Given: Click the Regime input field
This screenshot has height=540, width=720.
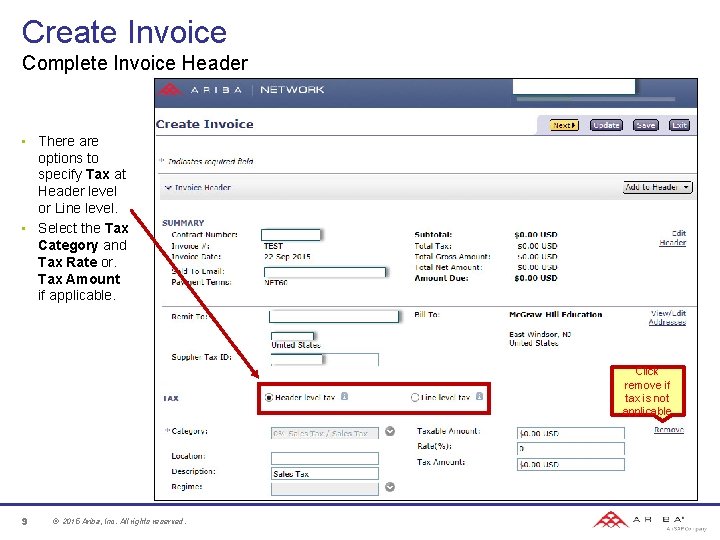Looking at the screenshot, I should (x=325, y=489).
